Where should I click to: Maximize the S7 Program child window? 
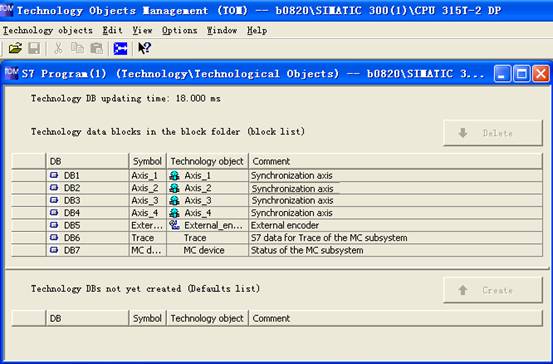(x=521, y=74)
